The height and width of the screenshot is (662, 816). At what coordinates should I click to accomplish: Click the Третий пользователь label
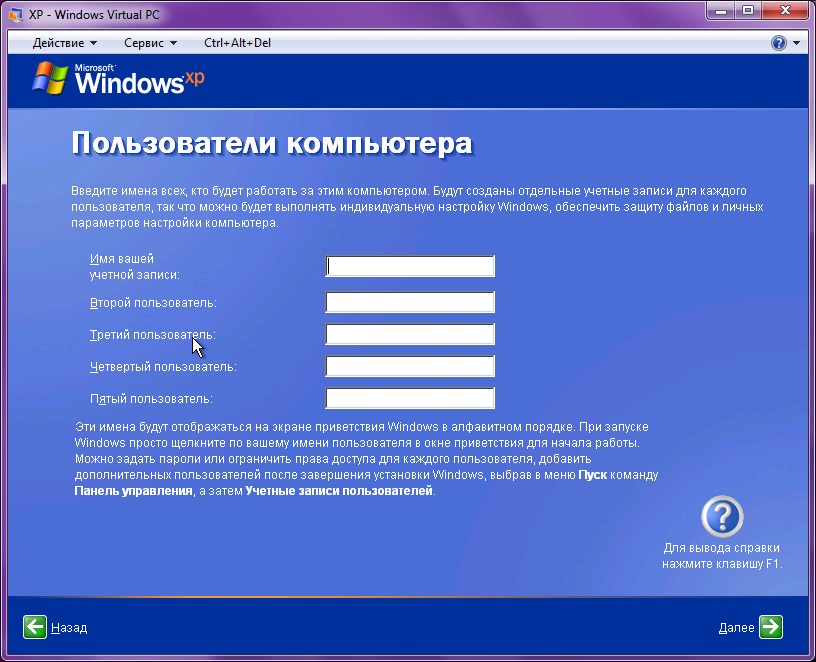tap(152, 335)
